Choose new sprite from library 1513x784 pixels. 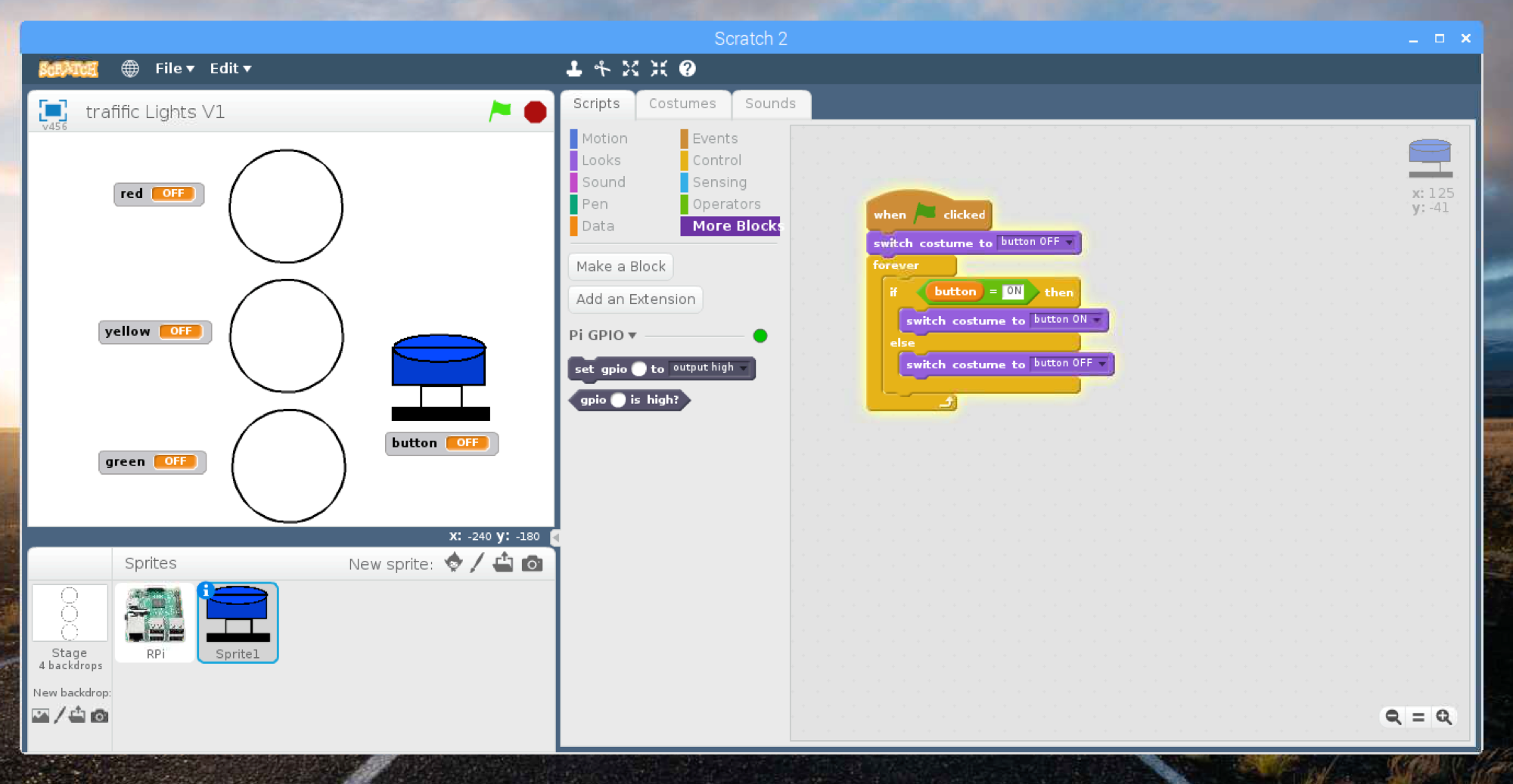click(x=454, y=562)
